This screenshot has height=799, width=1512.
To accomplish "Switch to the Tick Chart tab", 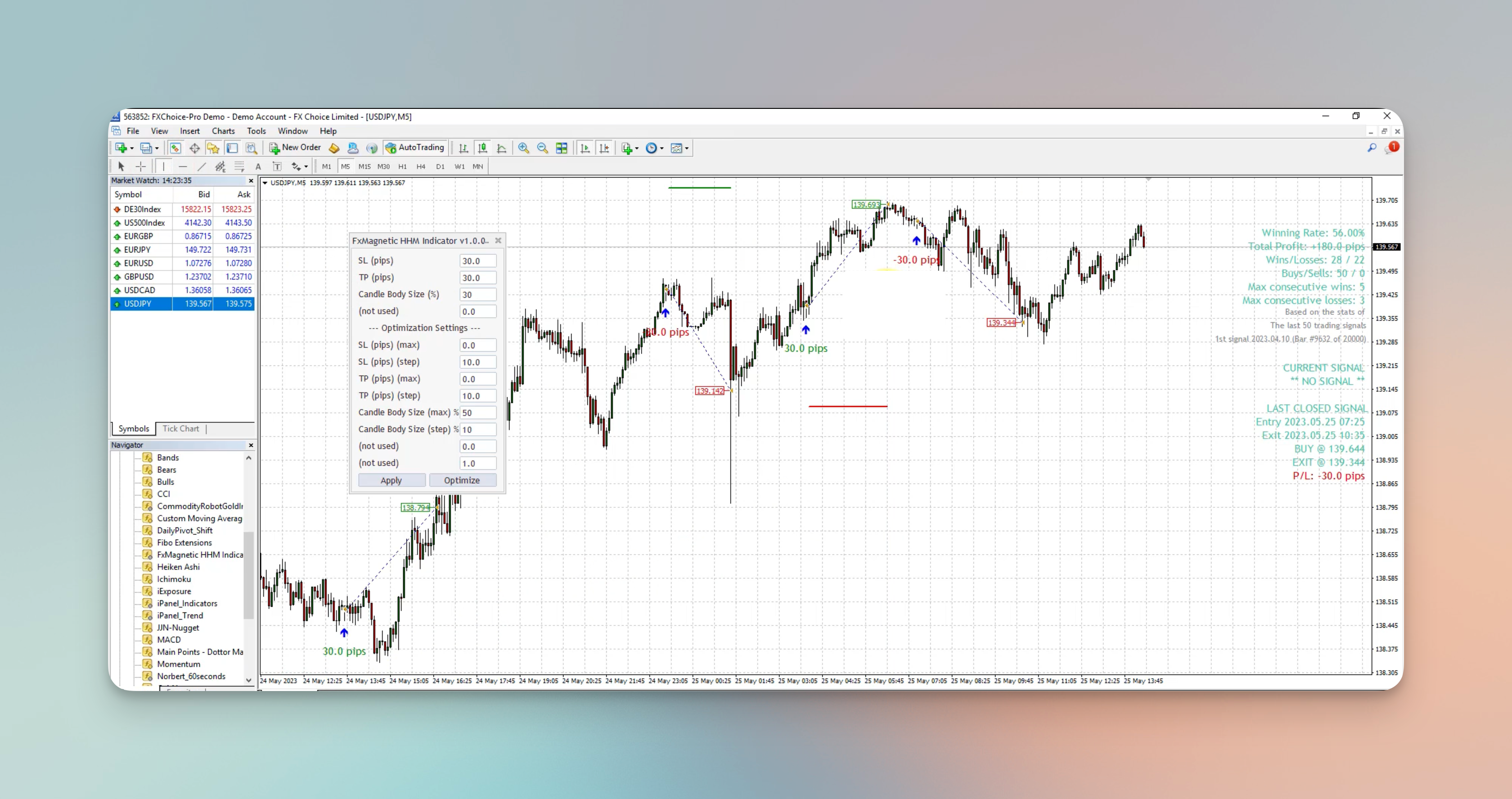I will (180, 429).
